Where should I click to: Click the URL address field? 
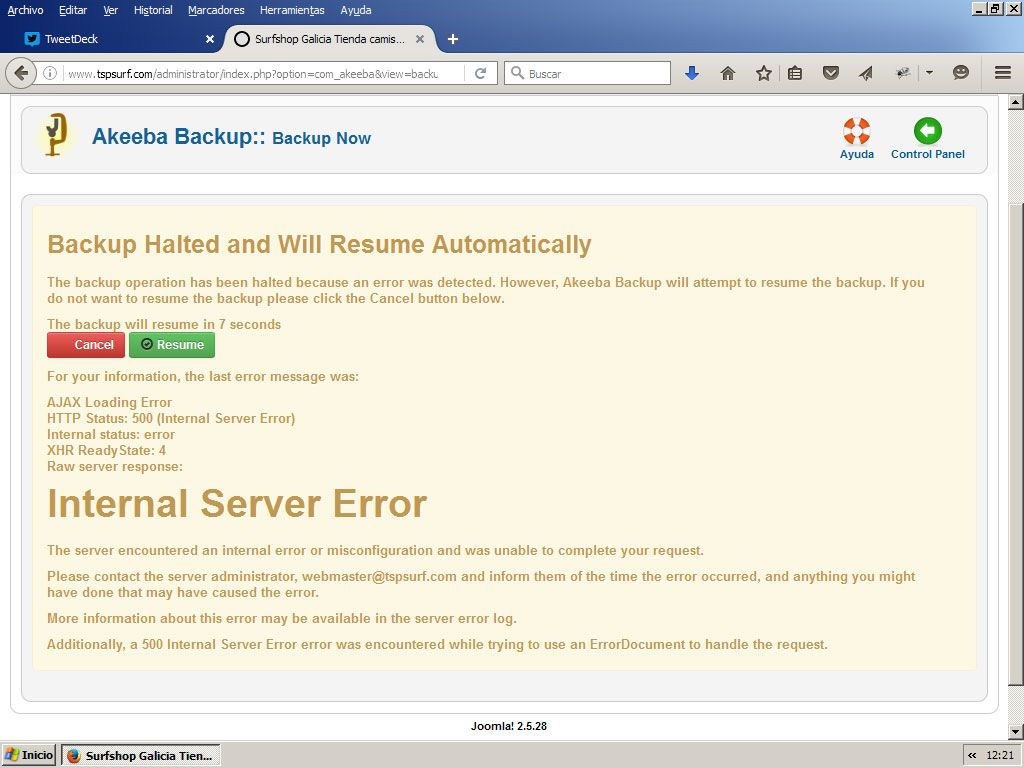pos(253,74)
